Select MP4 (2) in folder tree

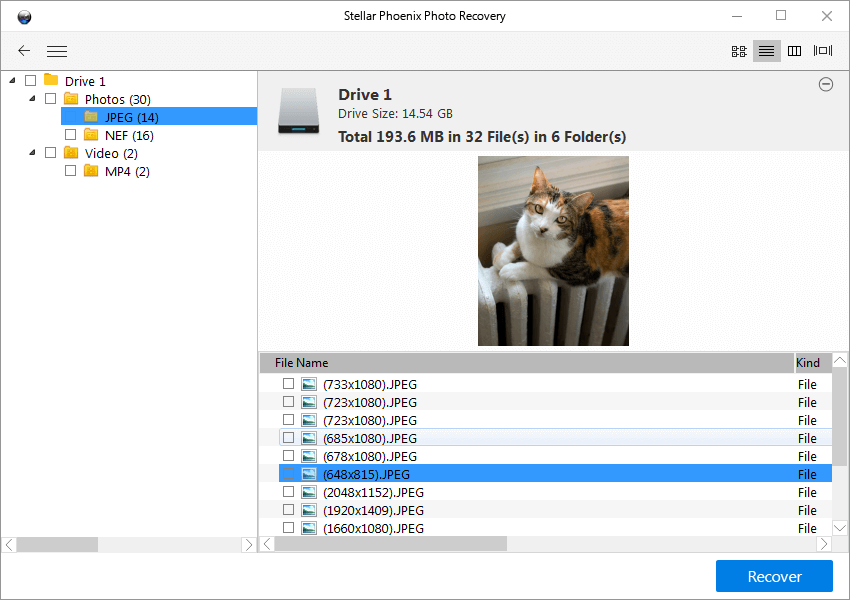[127, 171]
